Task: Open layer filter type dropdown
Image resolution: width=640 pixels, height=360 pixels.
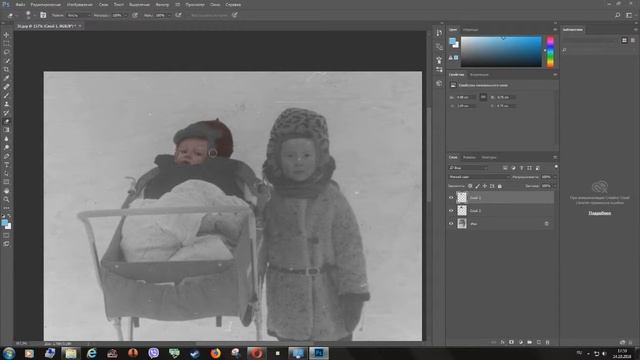Action: tap(468, 168)
